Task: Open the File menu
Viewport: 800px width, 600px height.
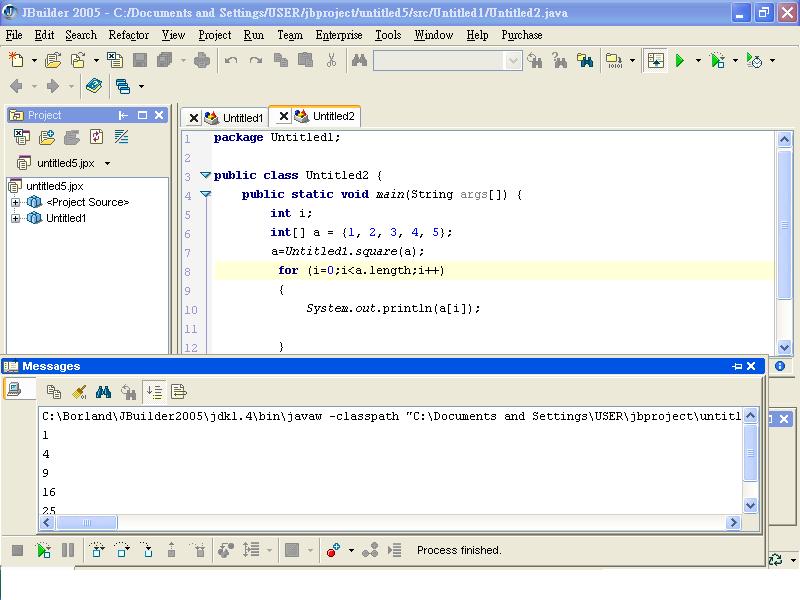Action: [x=14, y=35]
